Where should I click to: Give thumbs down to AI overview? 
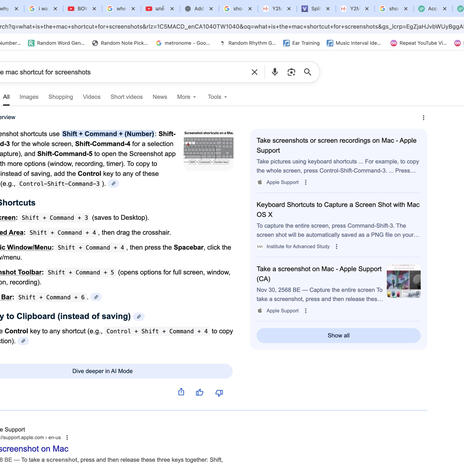[x=219, y=393]
